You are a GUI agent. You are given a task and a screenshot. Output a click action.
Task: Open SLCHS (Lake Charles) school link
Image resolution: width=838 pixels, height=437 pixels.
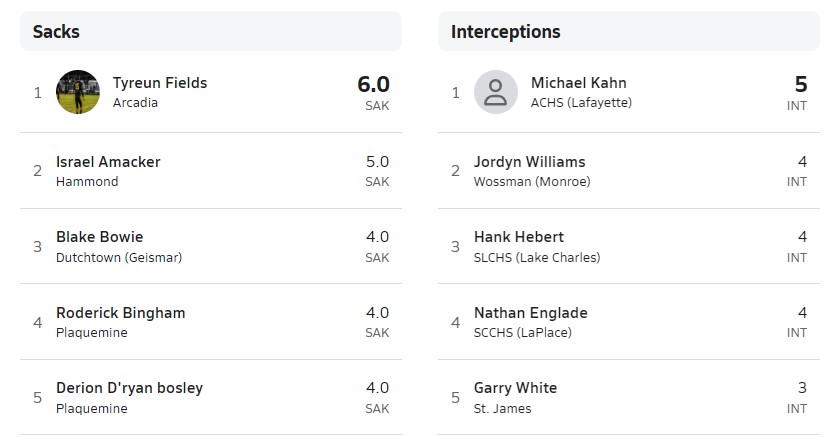(x=537, y=257)
